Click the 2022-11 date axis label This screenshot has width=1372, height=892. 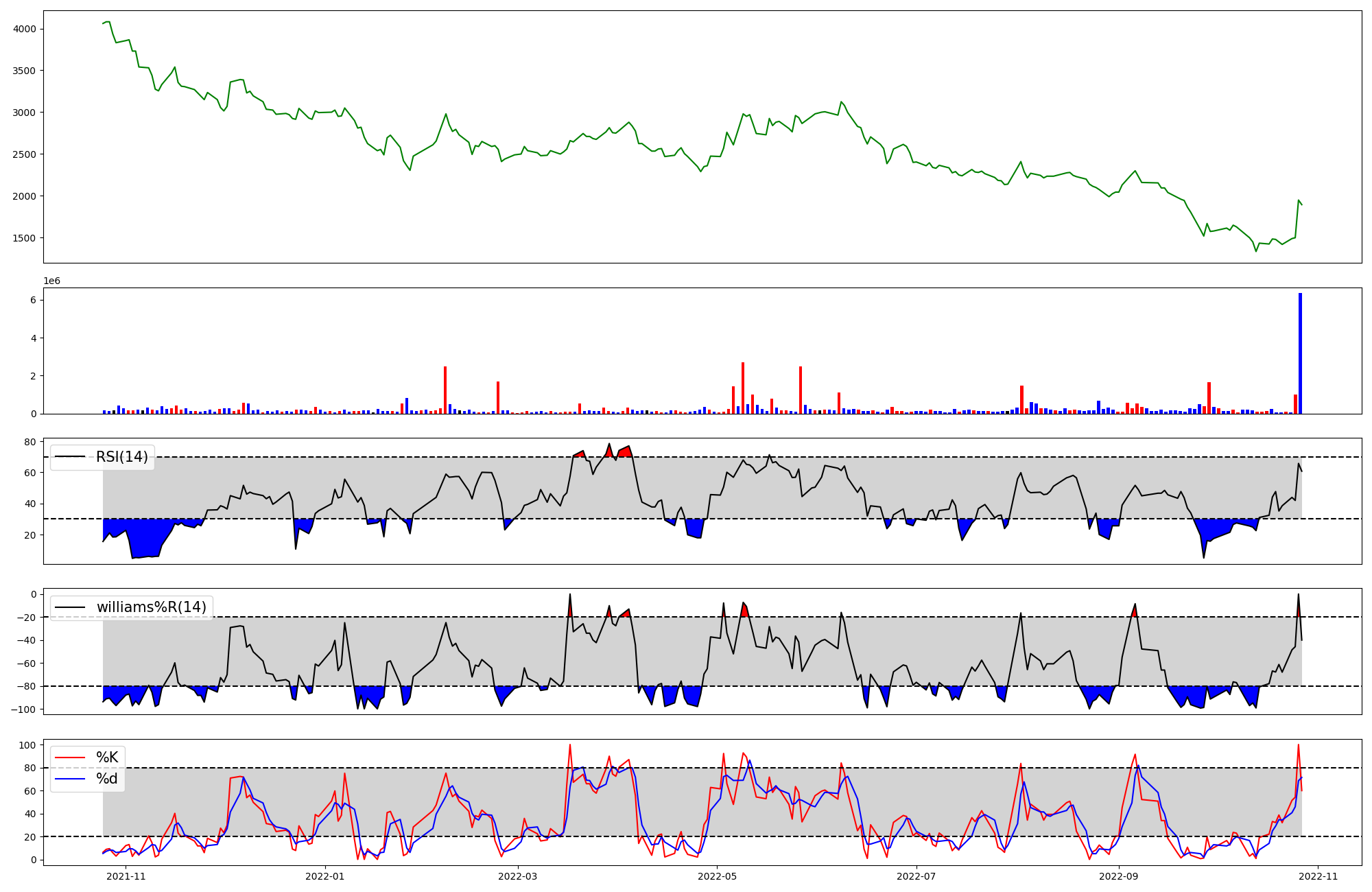[1318, 876]
